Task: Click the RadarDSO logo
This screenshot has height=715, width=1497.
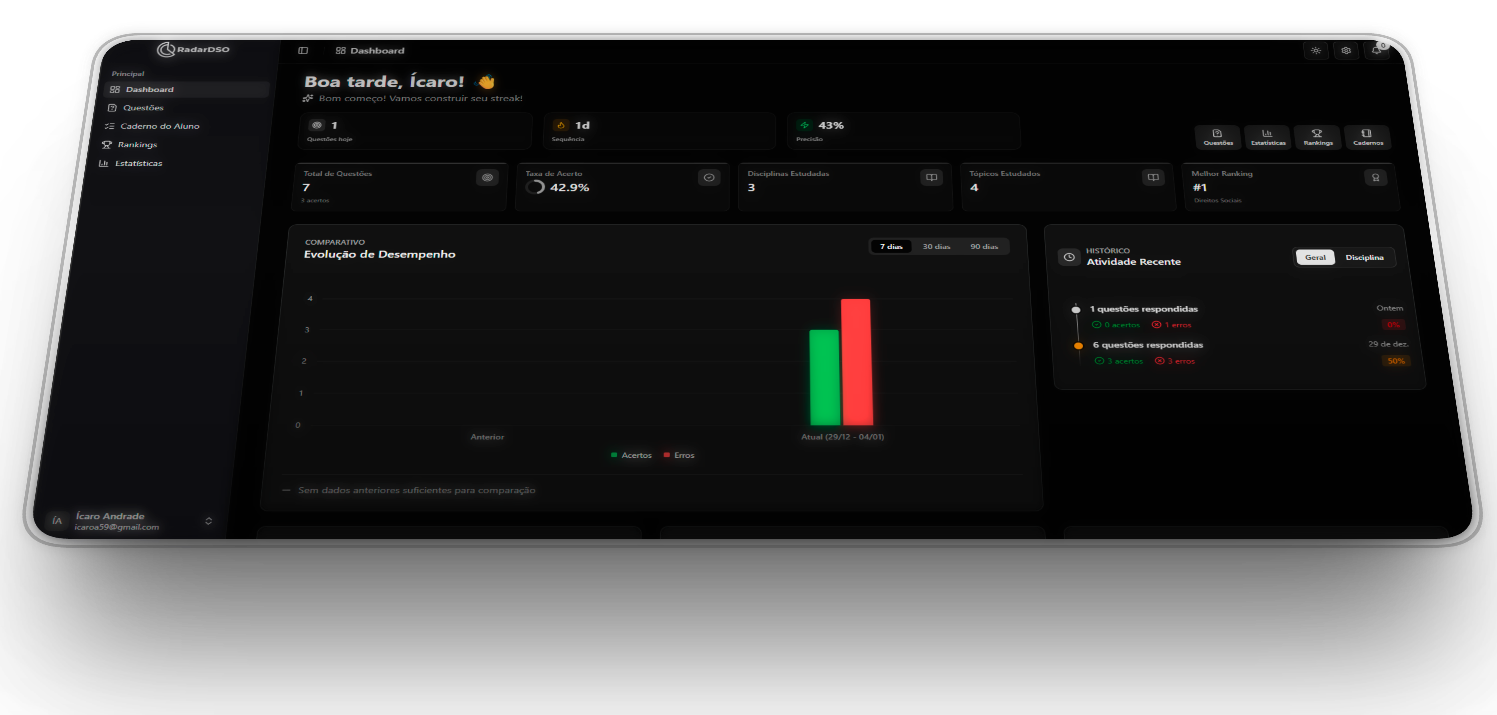Action: point(193,50)
